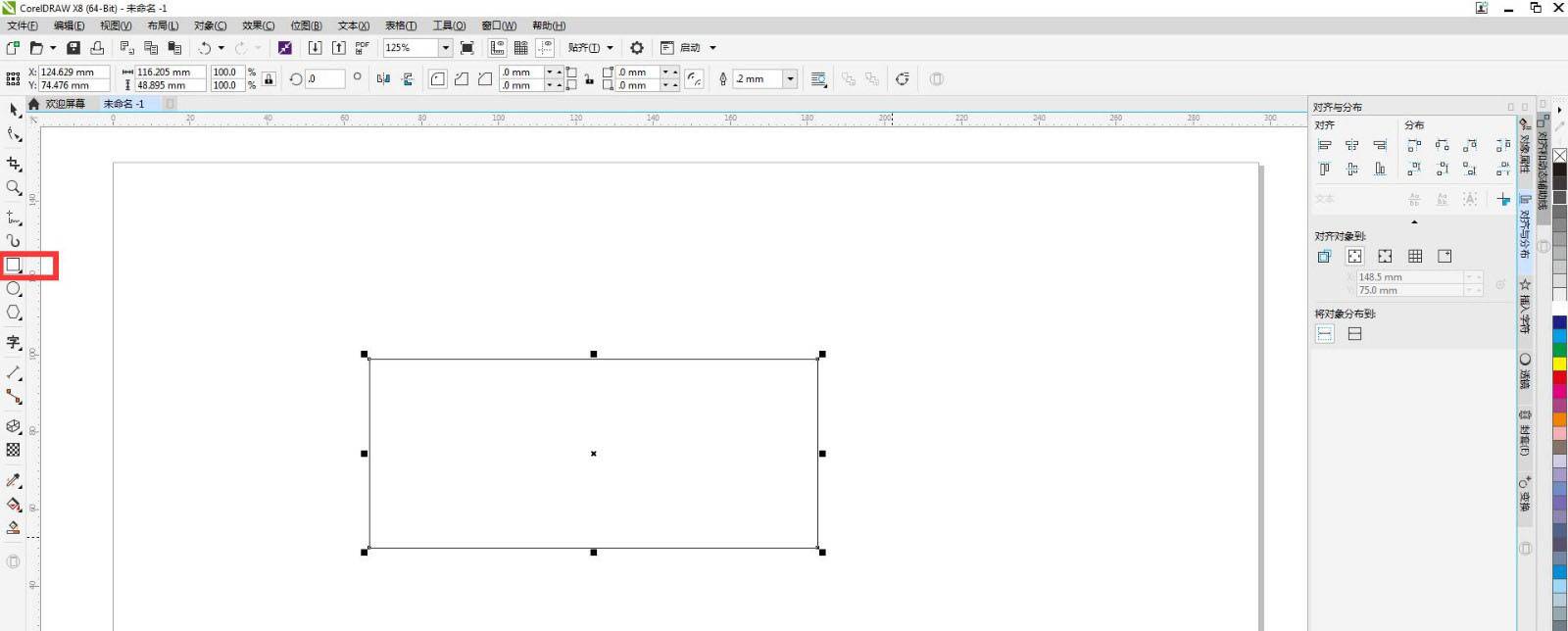
Task: Open the outline width .2 mm dropdown
Action: click(790, 79)
